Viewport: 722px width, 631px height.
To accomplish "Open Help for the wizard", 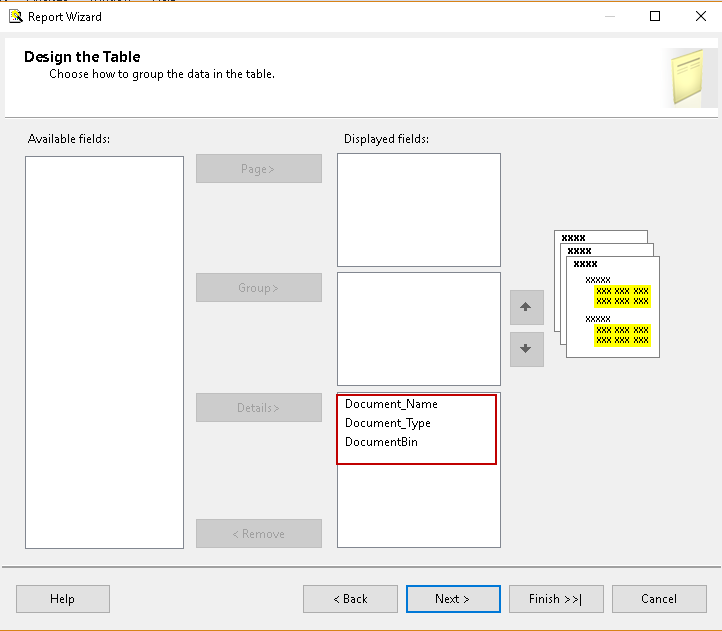I will 62,599.
